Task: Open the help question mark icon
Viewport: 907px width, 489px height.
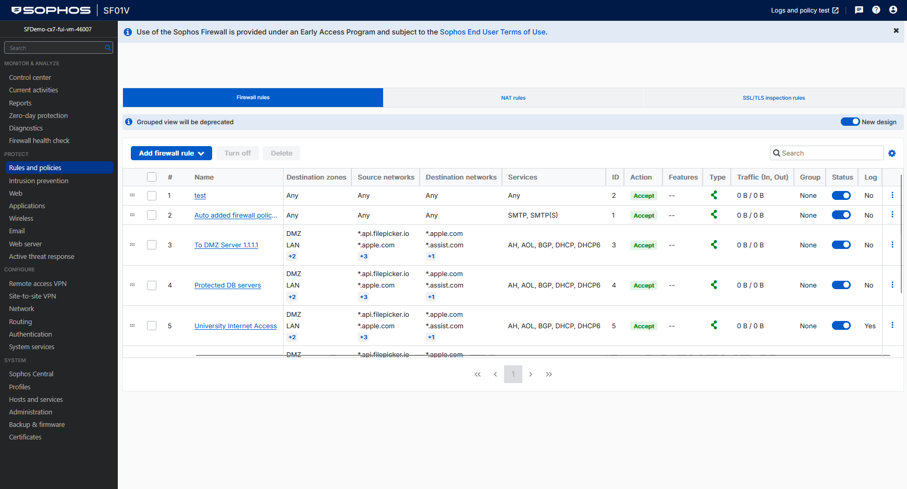Action: [x=876, y=10]
